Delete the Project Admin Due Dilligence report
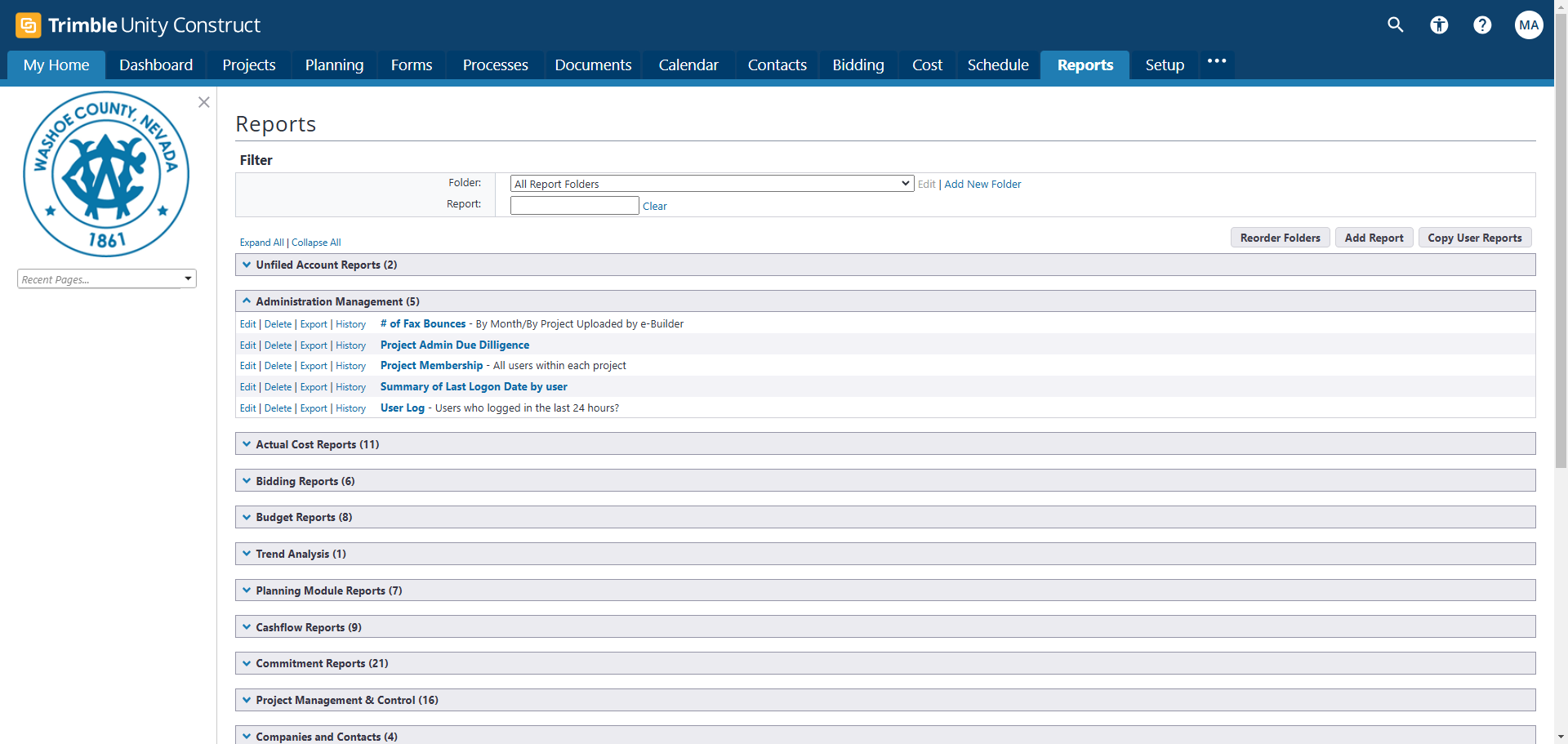The width and height of the screenshot is (1568, 744). pyautogui.click(x=278, y=345)
